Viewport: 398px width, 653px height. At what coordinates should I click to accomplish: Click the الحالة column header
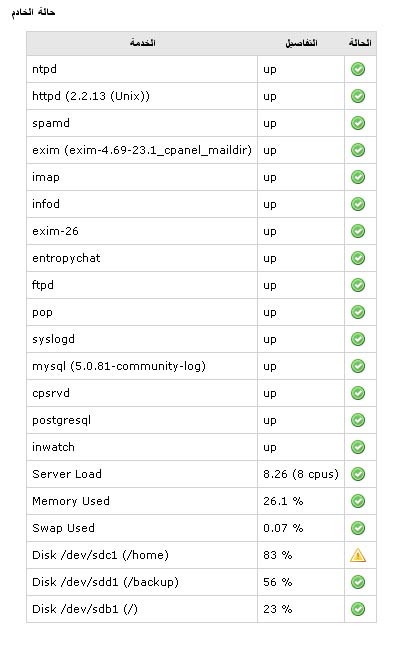click(360, 42)
